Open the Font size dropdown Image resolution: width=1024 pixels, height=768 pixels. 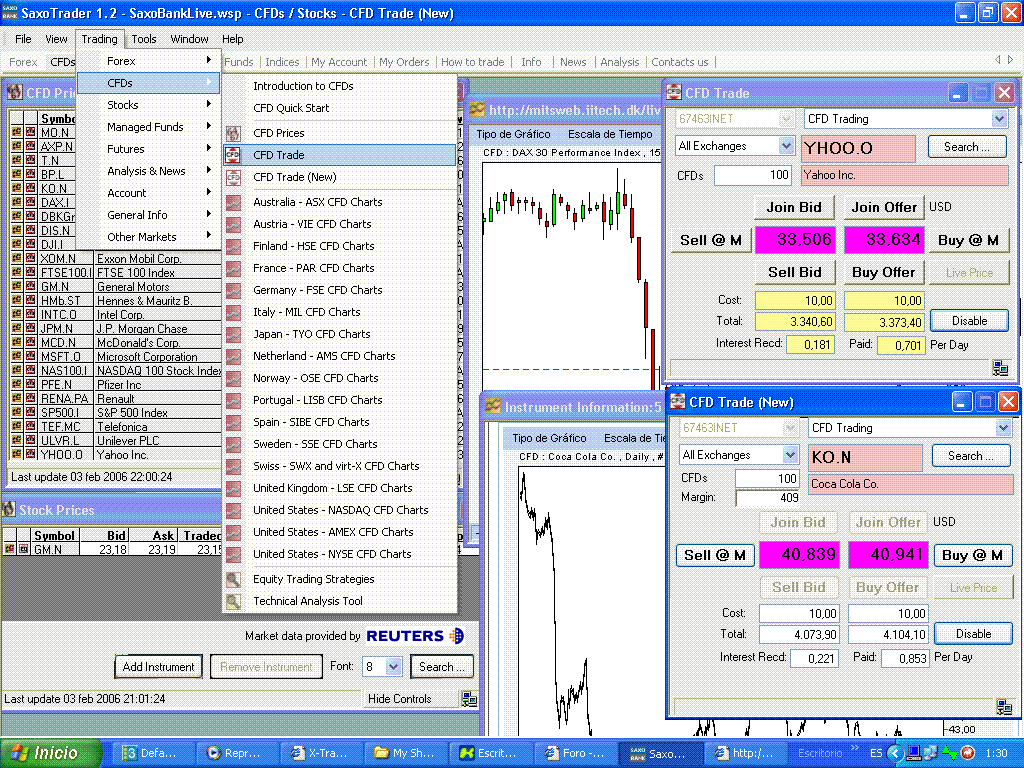coord(393,667)
